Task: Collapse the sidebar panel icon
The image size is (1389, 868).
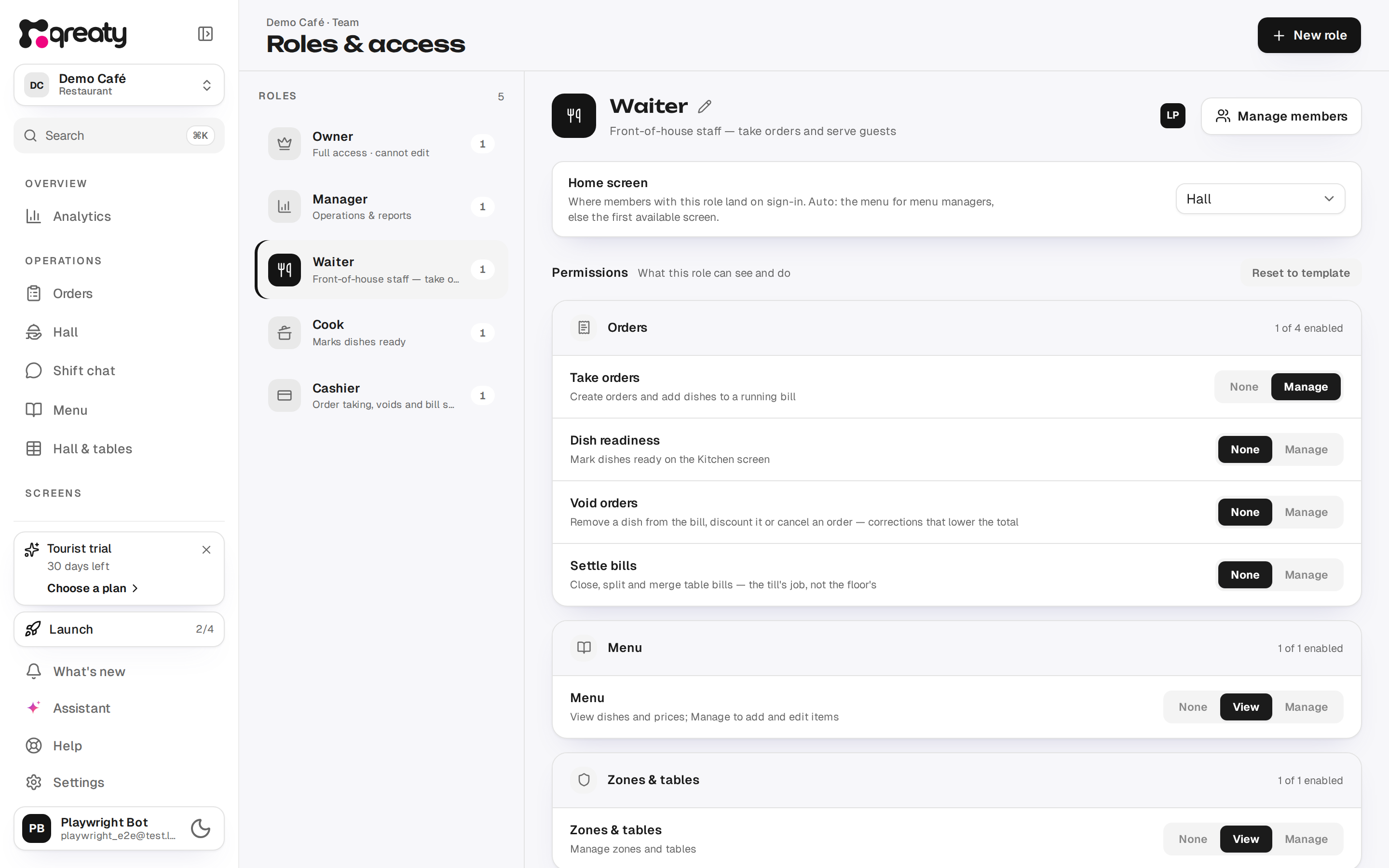Action: point(205,34)
